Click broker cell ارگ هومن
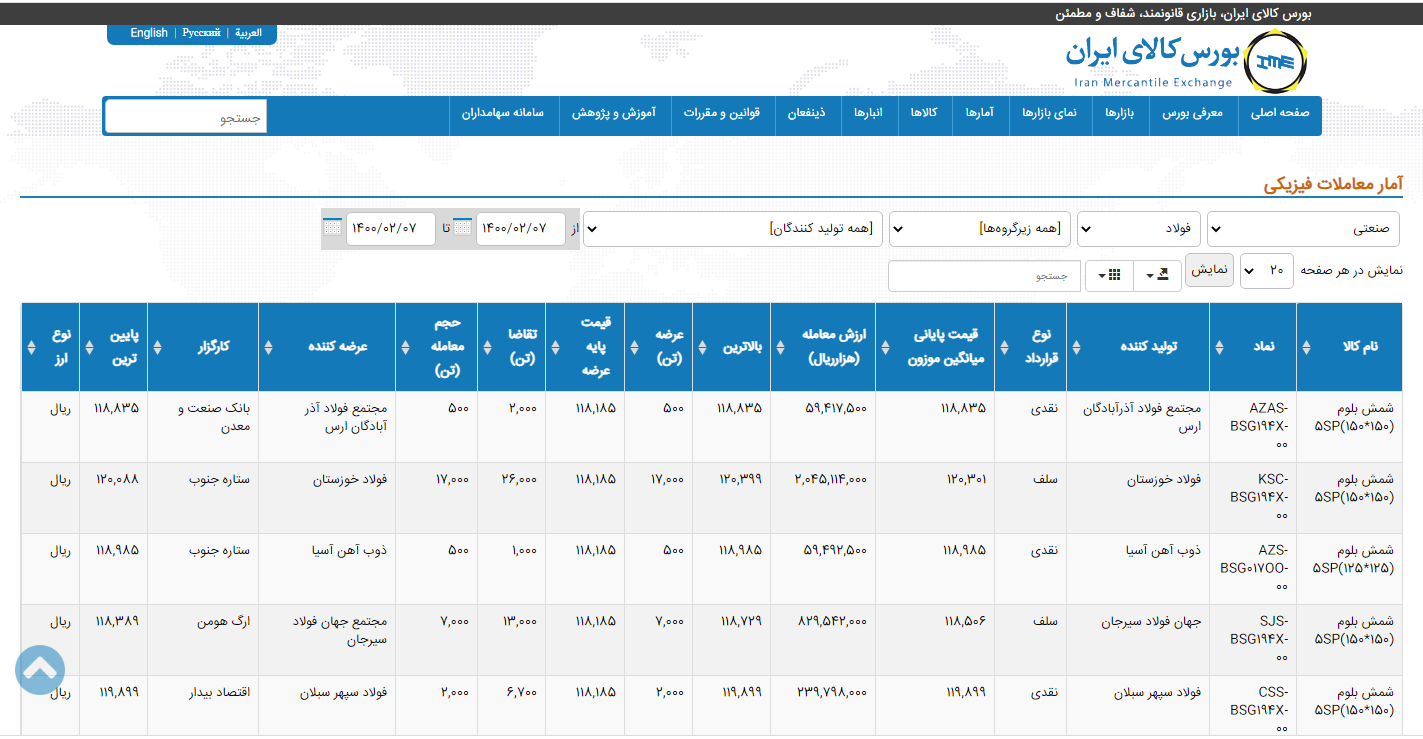Viewport: 1423px width, 739px height. (203, 640)
